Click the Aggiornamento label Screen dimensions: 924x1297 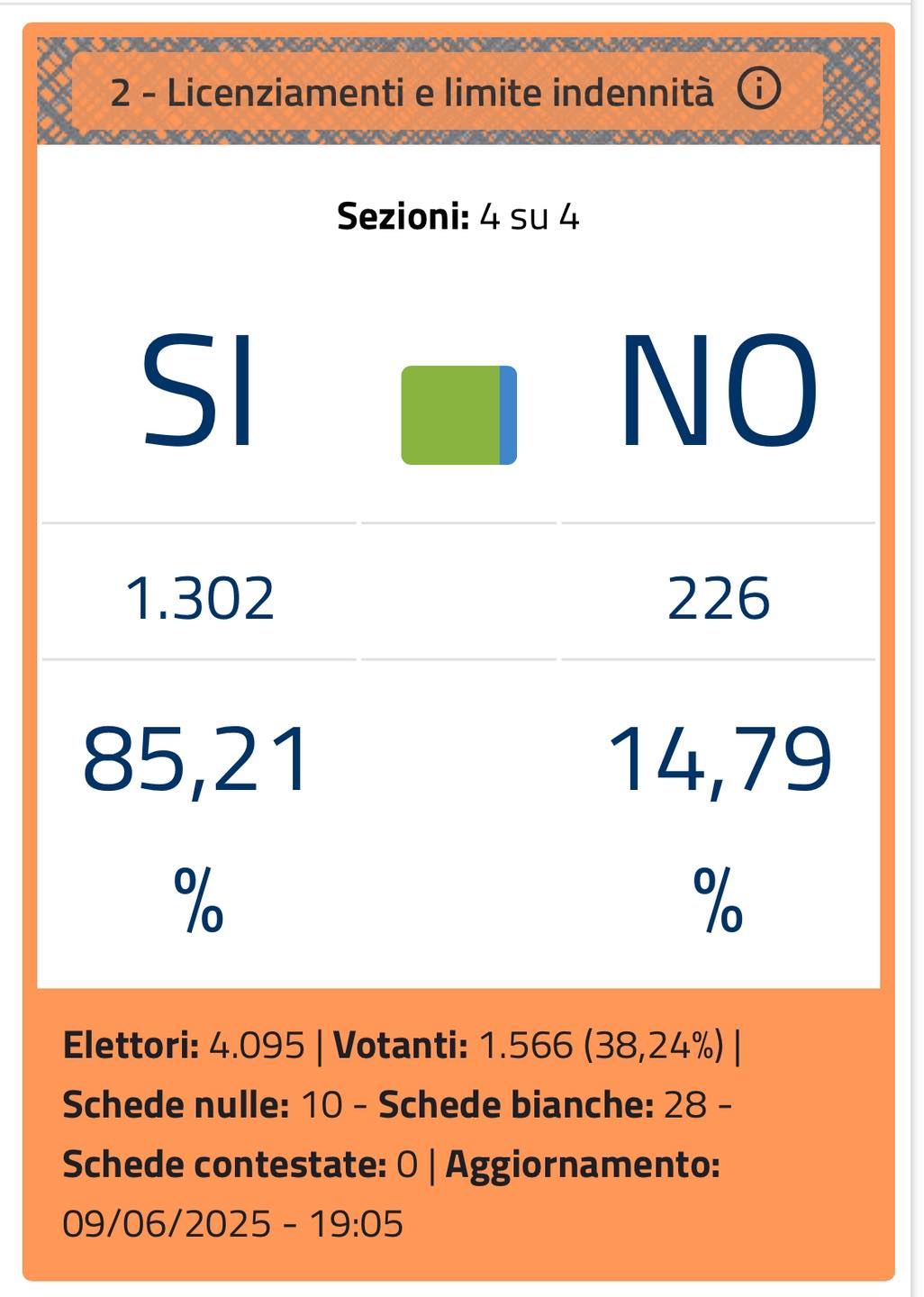[x=583, y=1165]
